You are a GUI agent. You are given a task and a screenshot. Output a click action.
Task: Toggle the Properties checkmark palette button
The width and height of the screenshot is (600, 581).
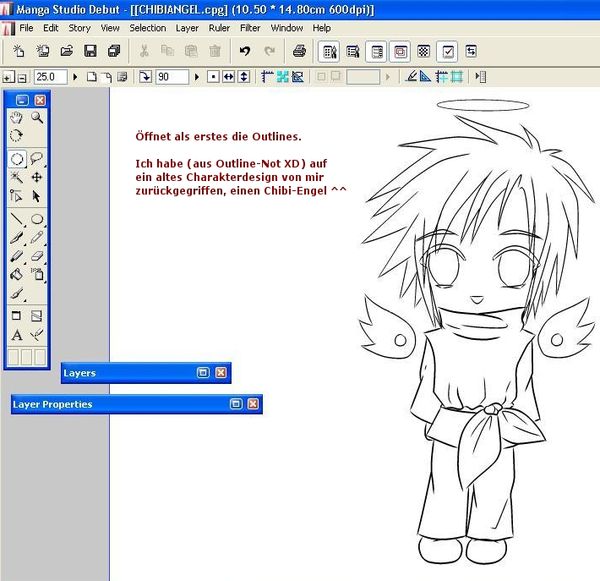tap(447, 51)
